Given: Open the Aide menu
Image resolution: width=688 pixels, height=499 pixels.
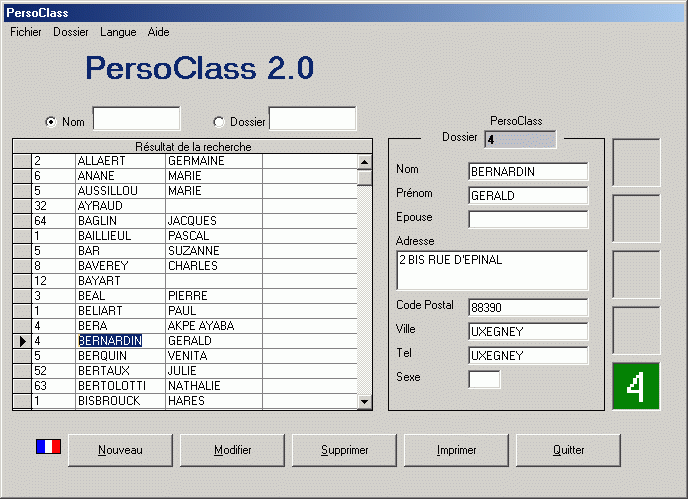Looking at the screenshot, I should (158, 32).
